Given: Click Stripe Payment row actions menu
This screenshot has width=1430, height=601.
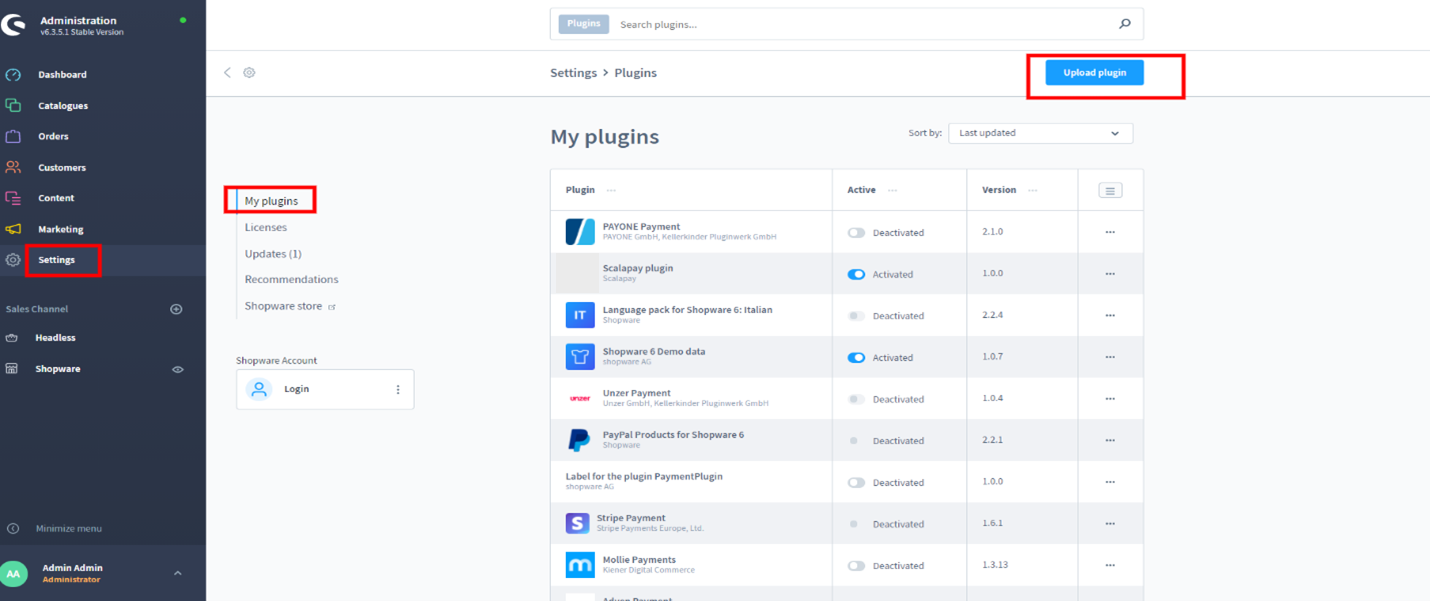Looking at the screenshot, I should coord(1110,524).
